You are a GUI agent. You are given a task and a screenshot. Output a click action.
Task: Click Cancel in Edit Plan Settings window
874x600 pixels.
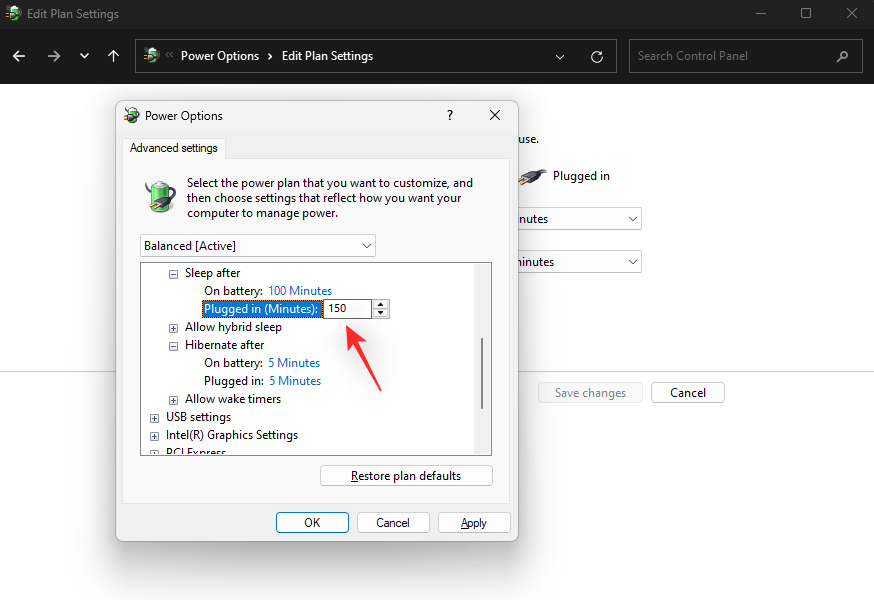point(688,393)
